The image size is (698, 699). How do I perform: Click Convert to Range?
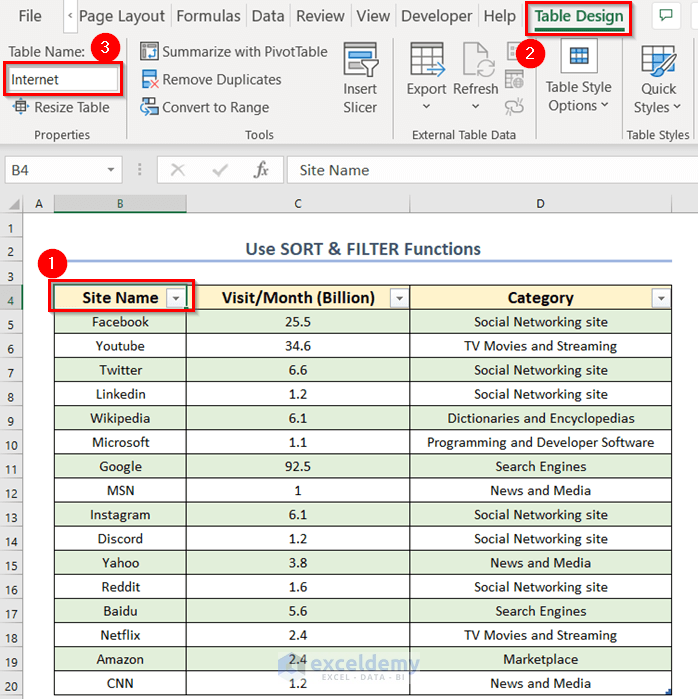[205, 107]
